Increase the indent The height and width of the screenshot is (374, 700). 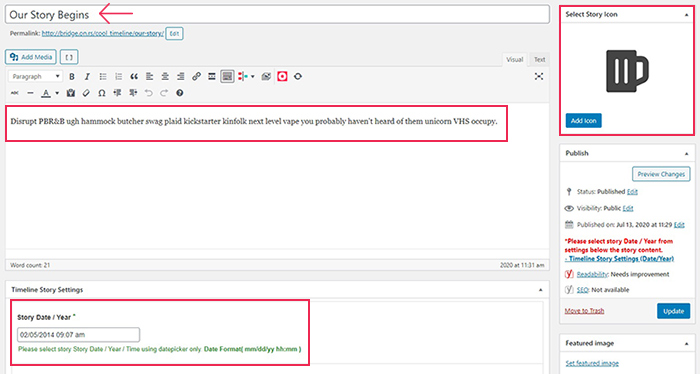pos(133,93)
